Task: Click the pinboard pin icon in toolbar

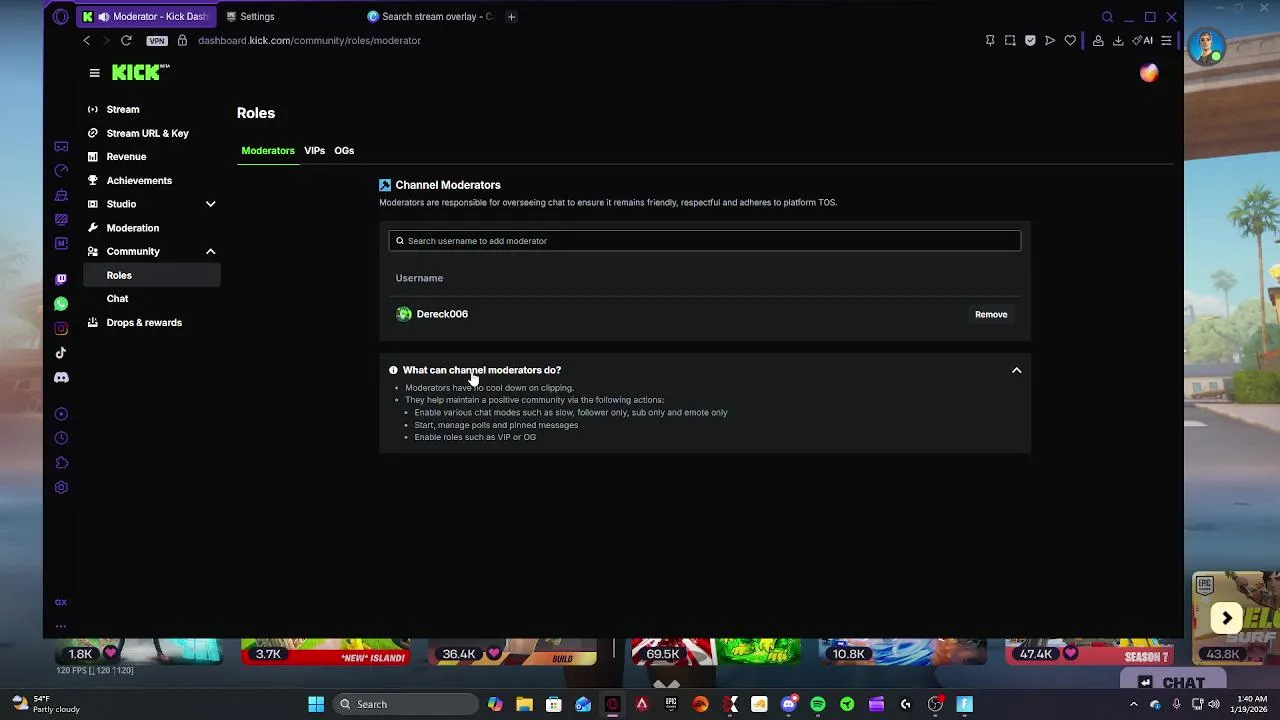Action: coord(990,41)
